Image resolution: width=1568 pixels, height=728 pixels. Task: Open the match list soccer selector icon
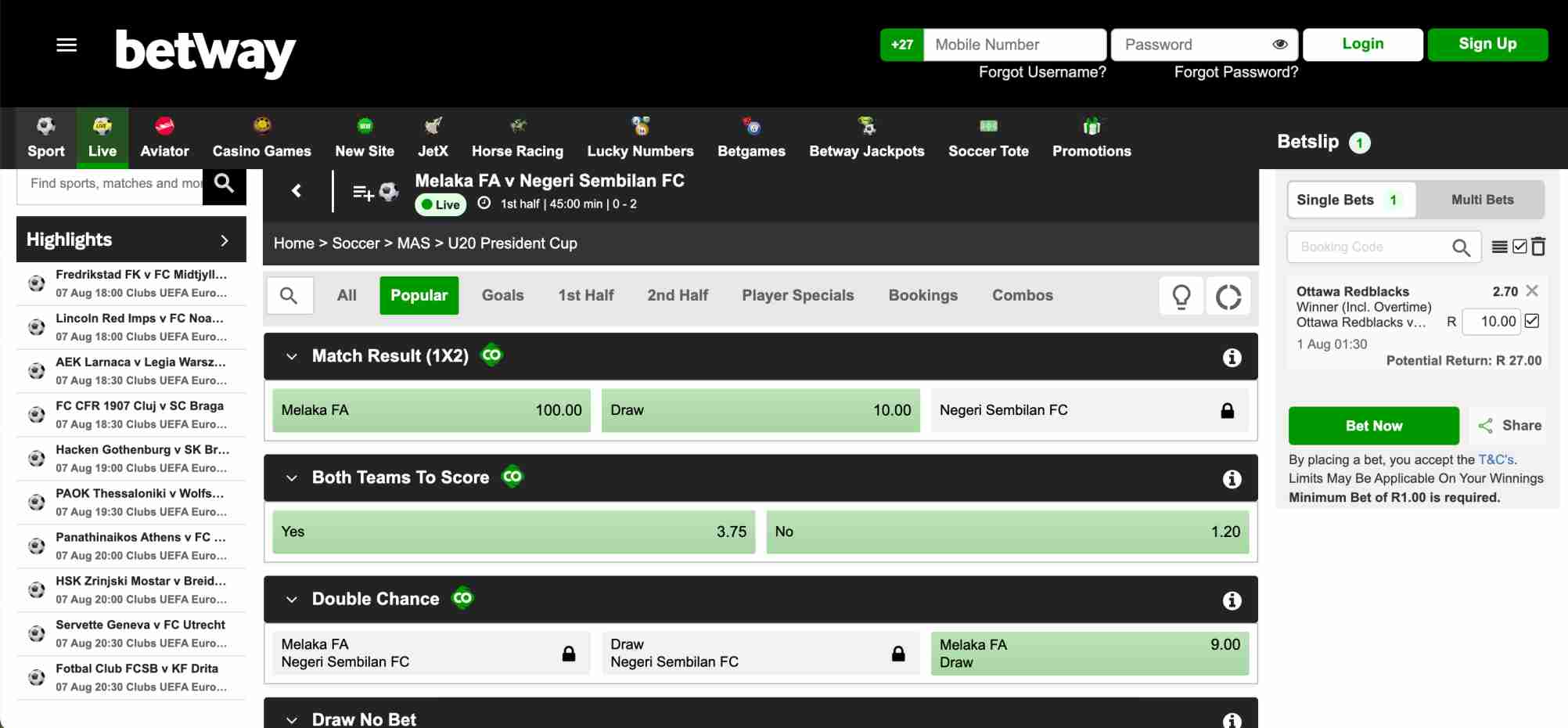376,192
